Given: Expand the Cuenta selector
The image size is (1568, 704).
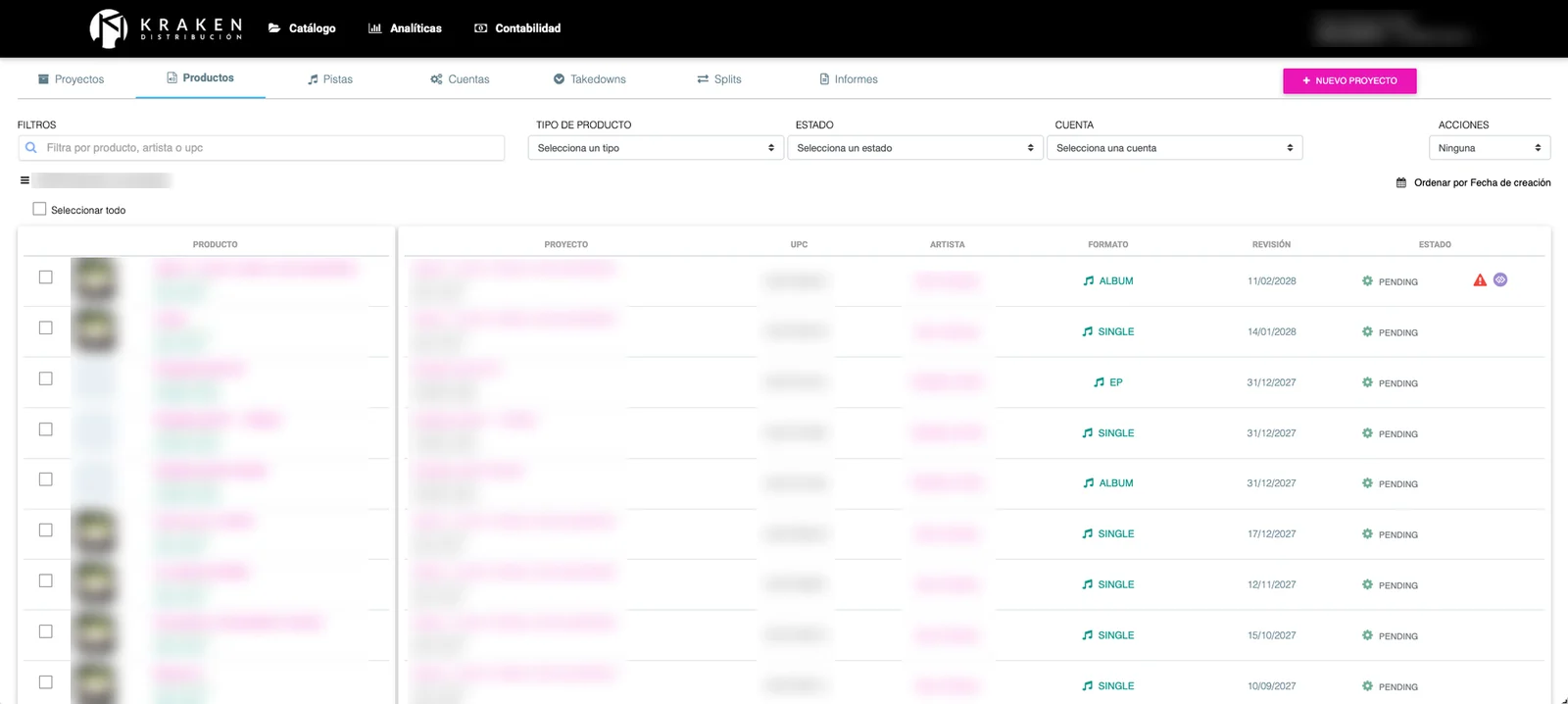Looking at the screenshot, I should (1174, 148).
